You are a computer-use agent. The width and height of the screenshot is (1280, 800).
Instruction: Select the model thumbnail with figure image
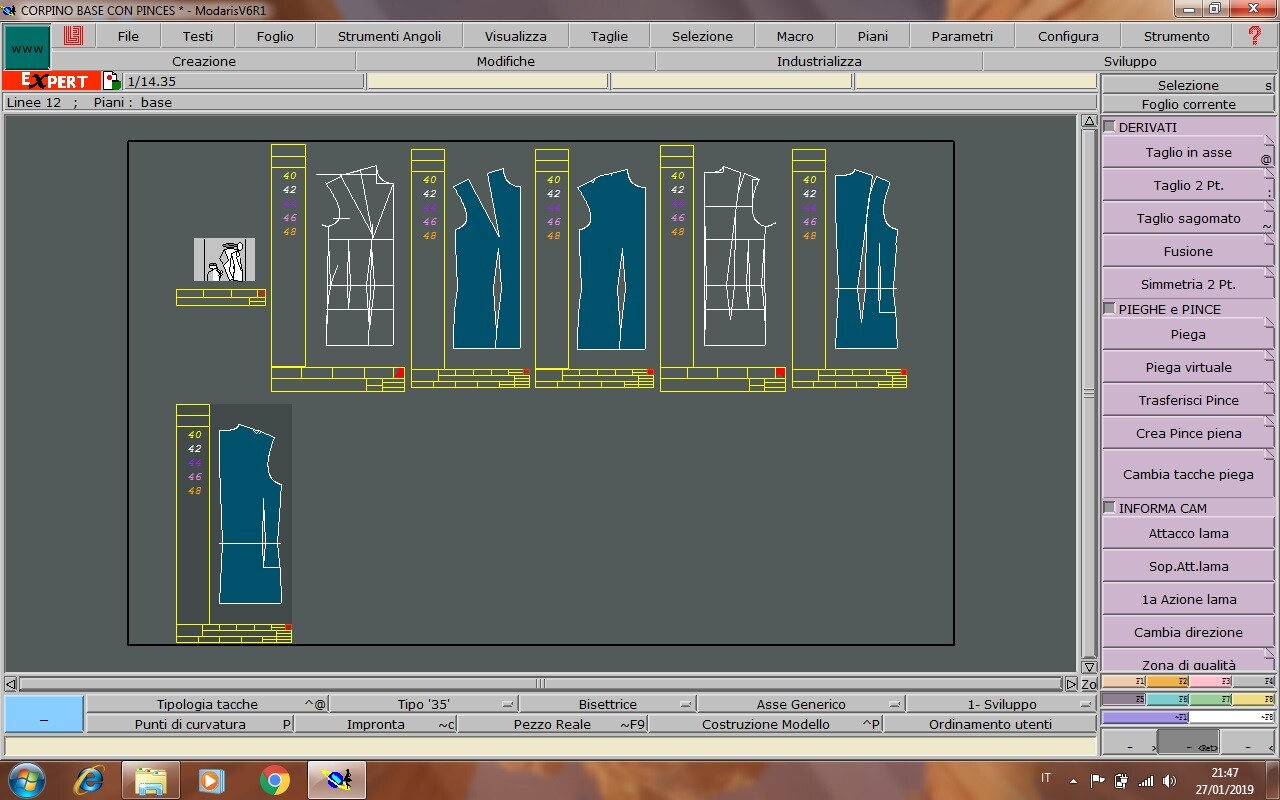point(224,260)
